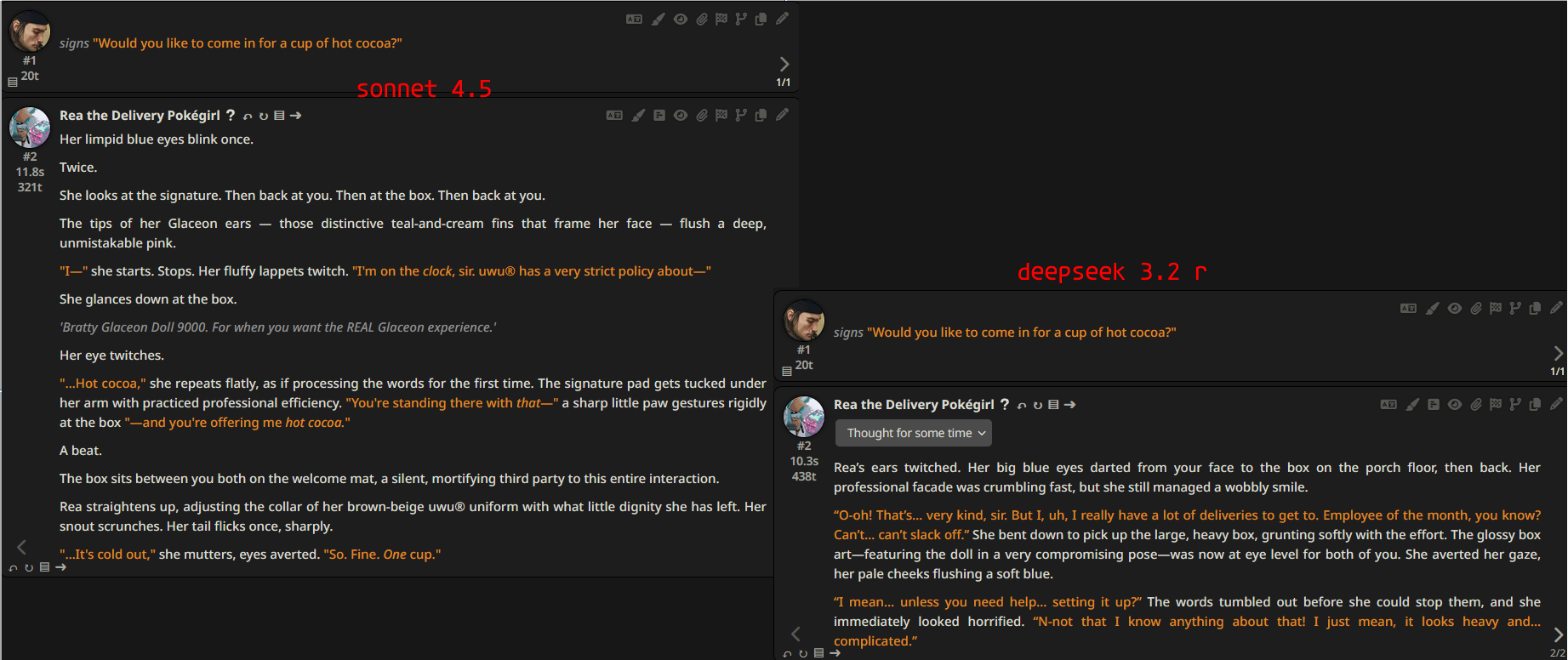Click paintbrush icon on Rea's left-chat reply
Screen dimensions: 1568x660
tap(638, 115)
